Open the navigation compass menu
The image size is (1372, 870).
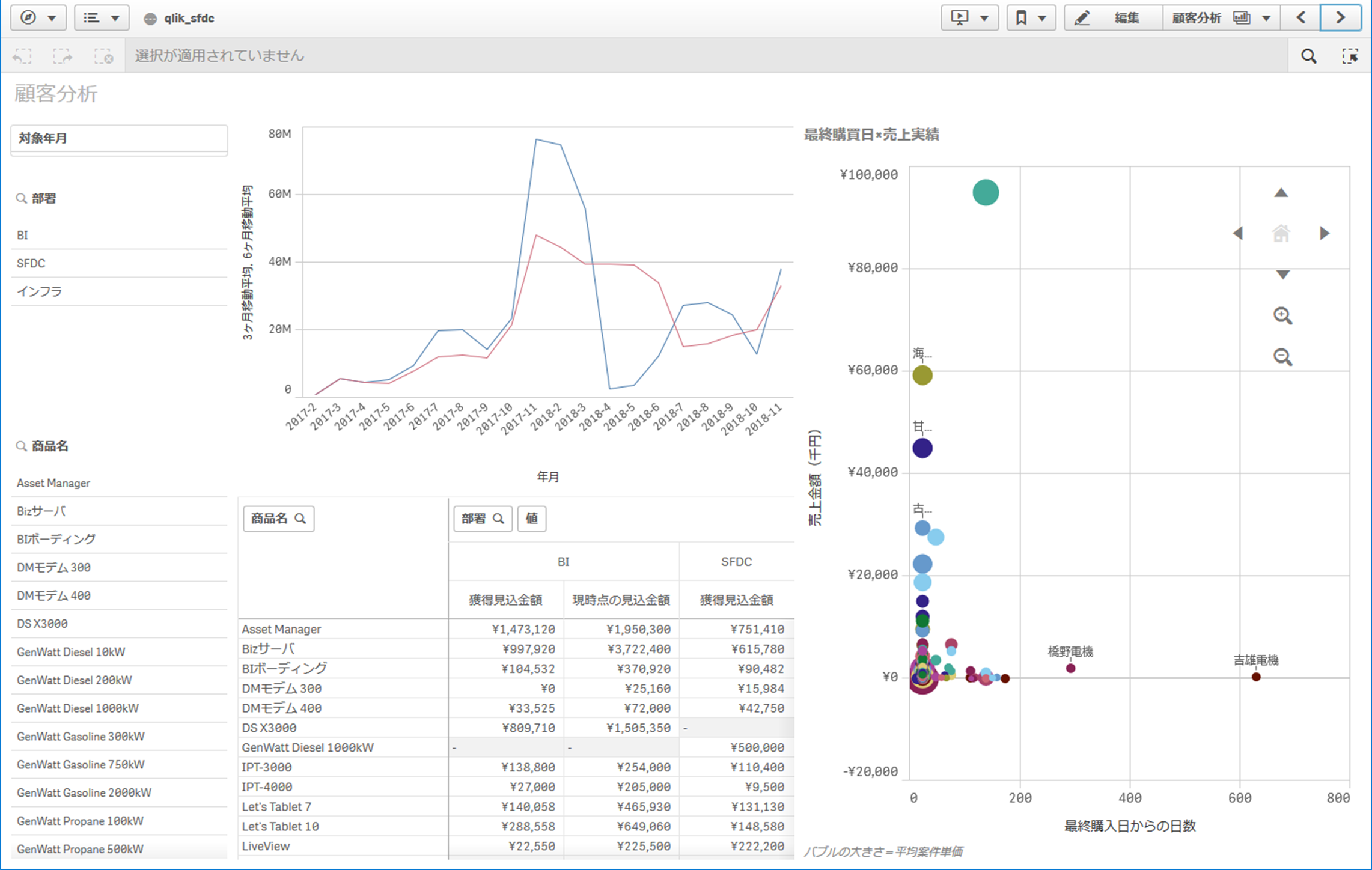point(38,18)
